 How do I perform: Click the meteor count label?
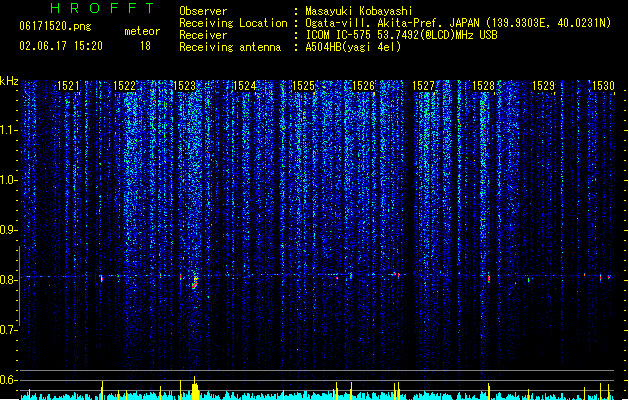pyautogui.click(x=142, y=31)
